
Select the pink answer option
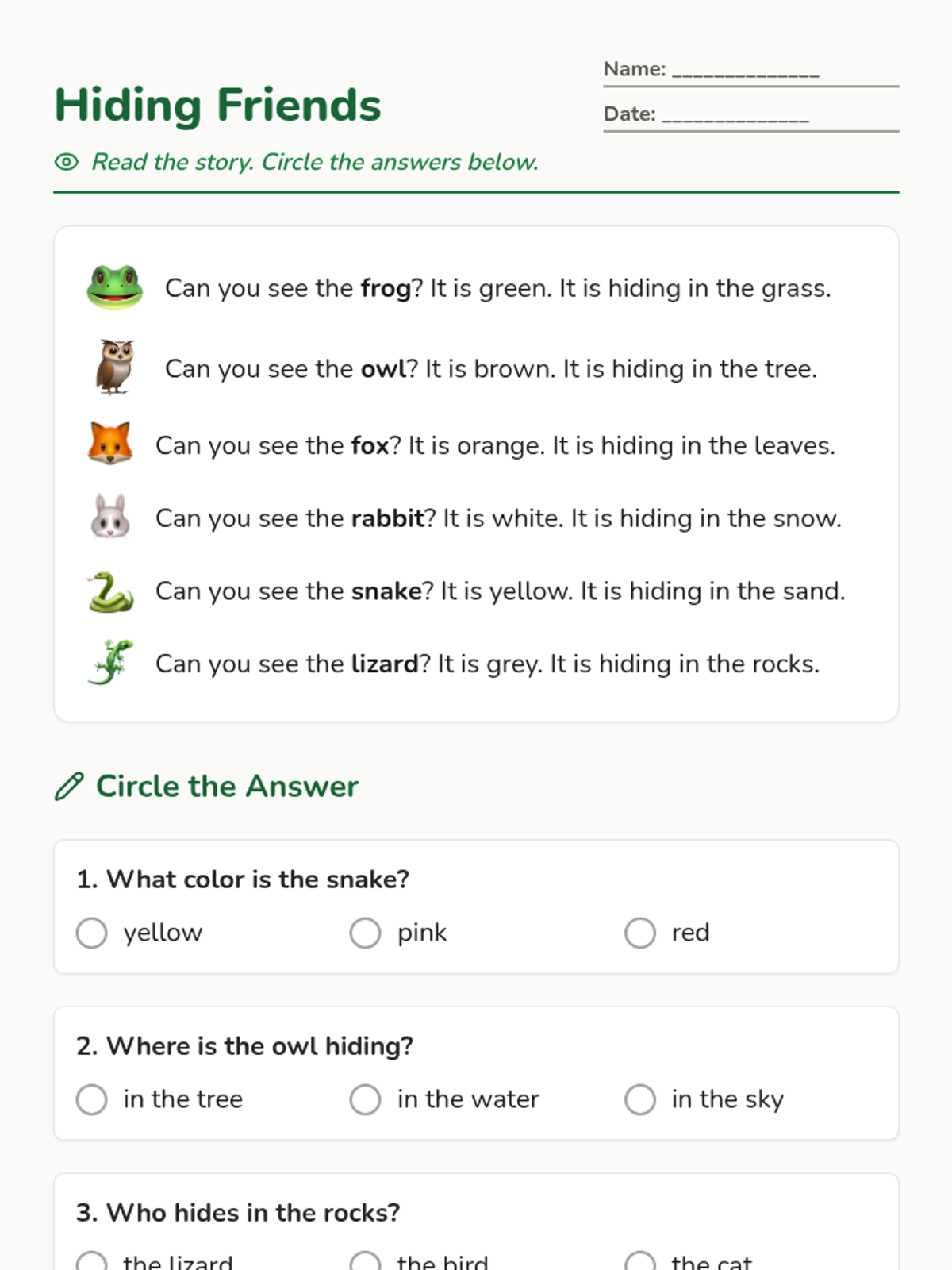pyautogui.click(x=398, y=933)
